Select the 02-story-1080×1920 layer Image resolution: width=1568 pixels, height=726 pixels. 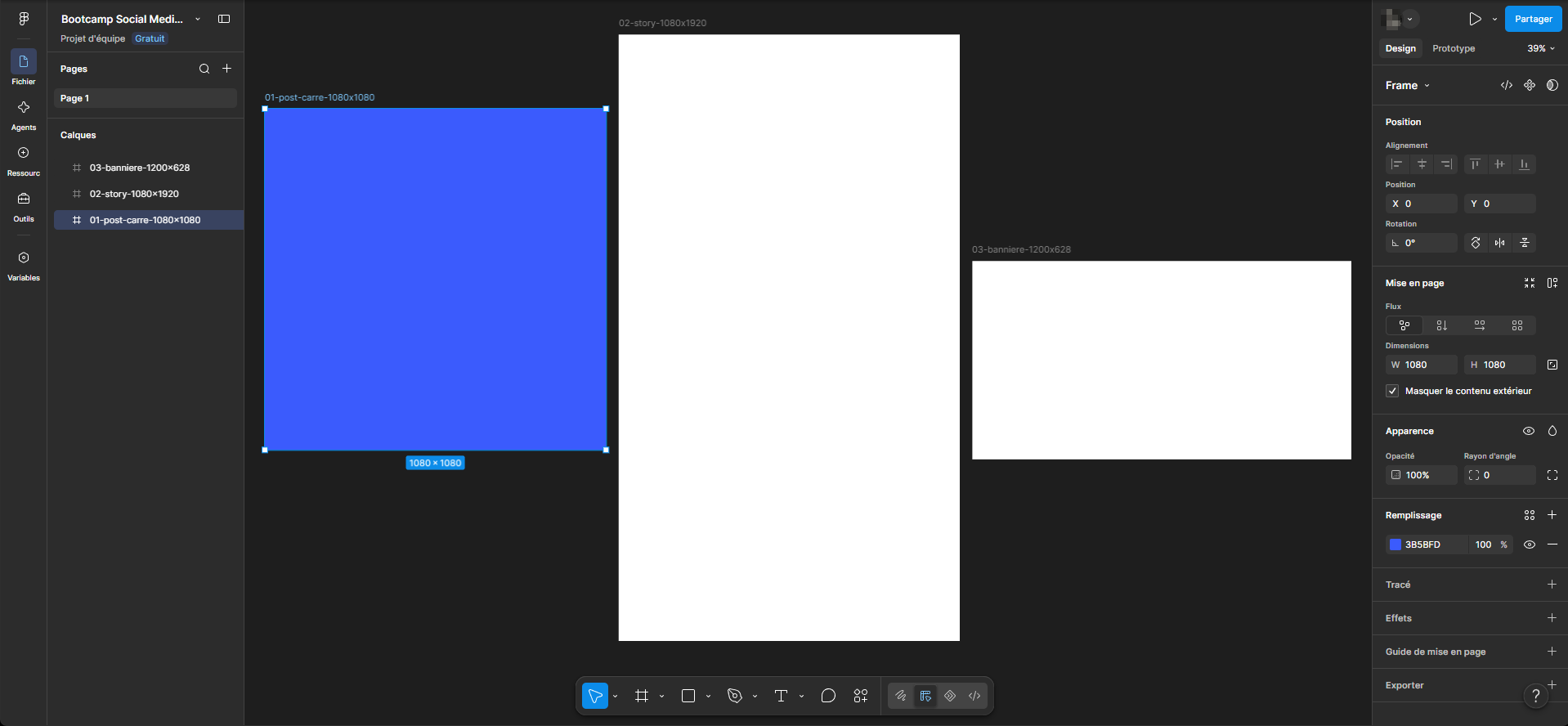click(x=149, y=194)
